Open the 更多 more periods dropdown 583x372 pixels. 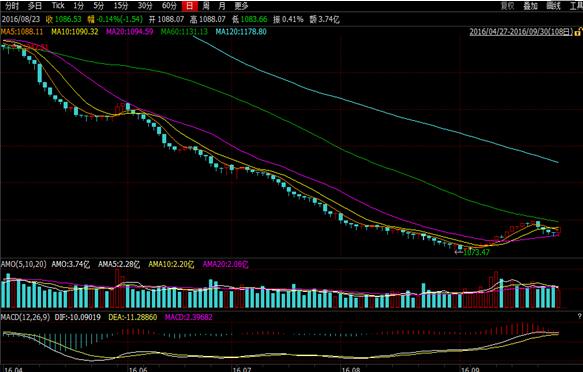coord(241,6)
